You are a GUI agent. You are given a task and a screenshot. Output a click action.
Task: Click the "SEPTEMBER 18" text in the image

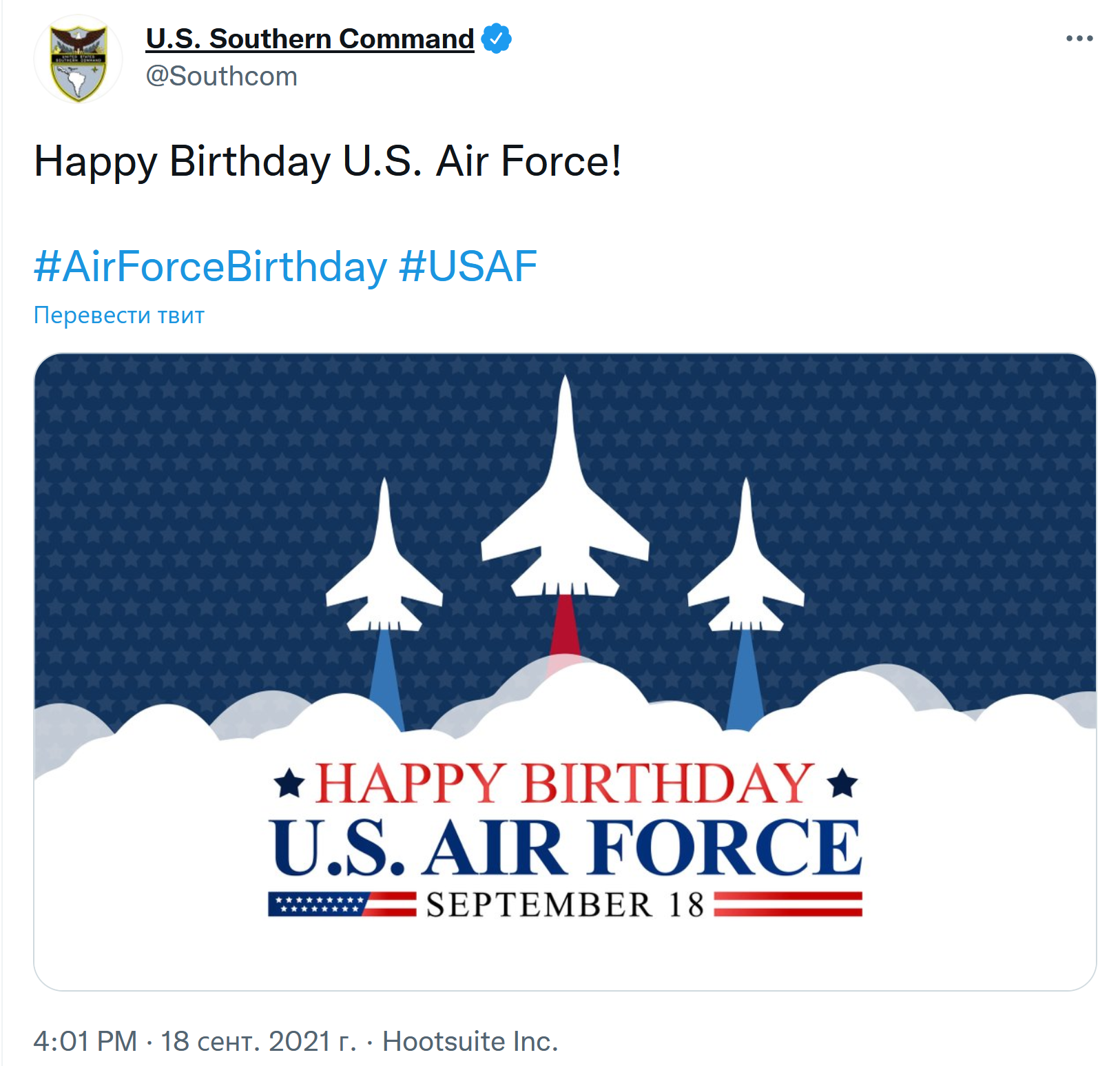pyautogui.click(x=565, y=905)
